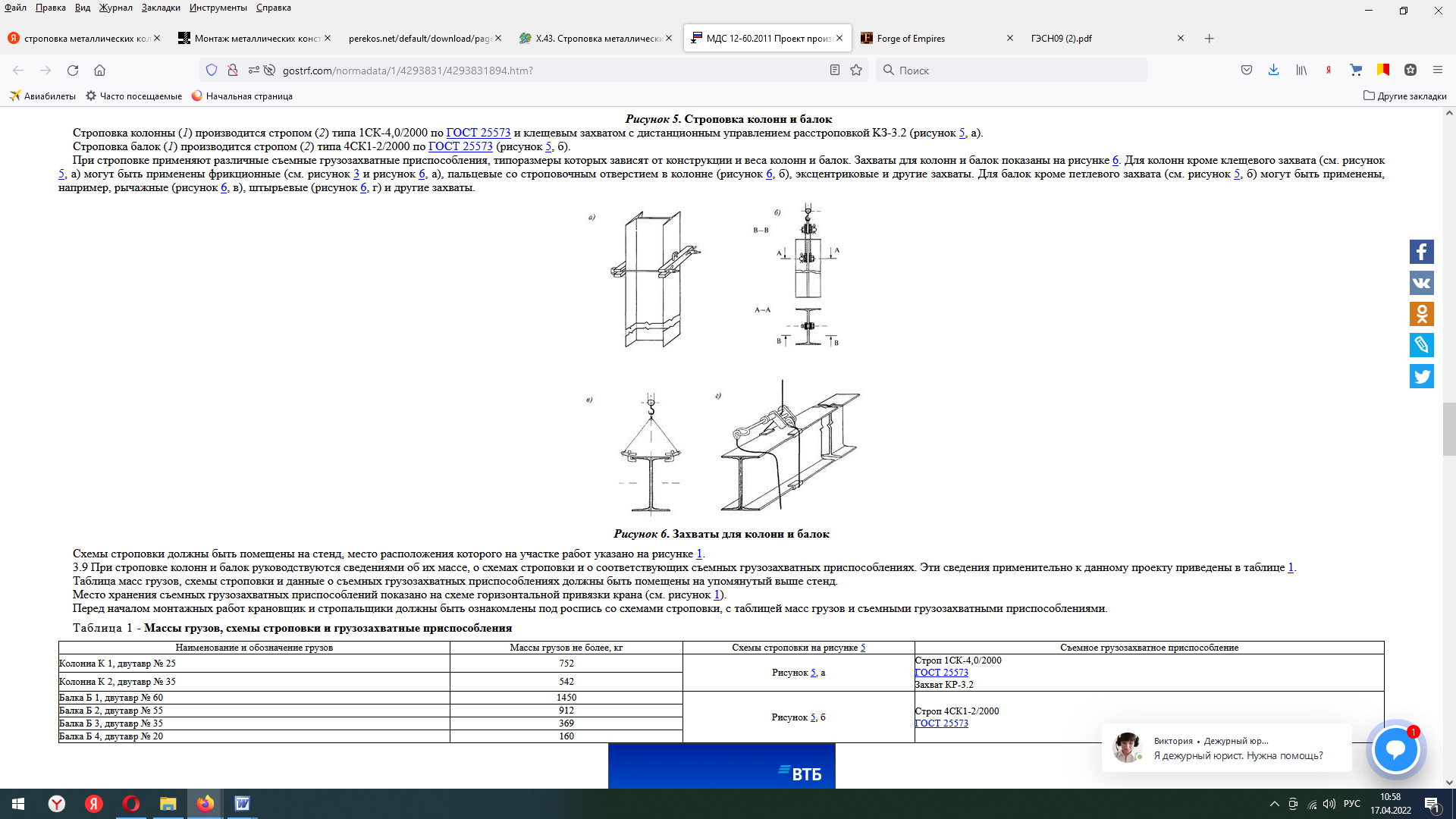1456x819 pixels.
Task: Open the Windows Start menu
Action: (x=18, y=804)
